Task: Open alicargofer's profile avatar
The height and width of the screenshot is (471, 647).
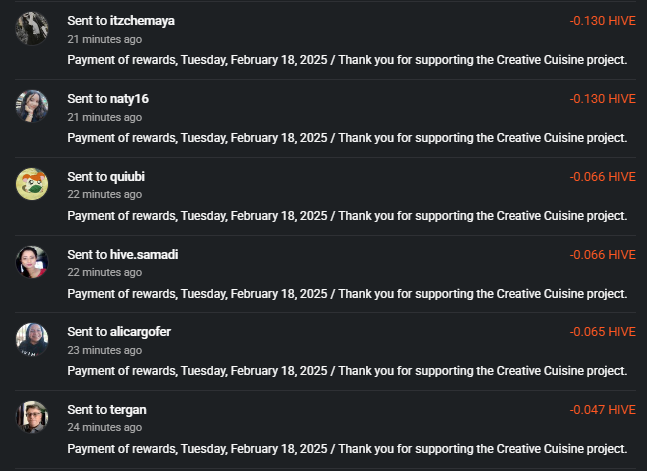Action: click(x=32, y=339)
